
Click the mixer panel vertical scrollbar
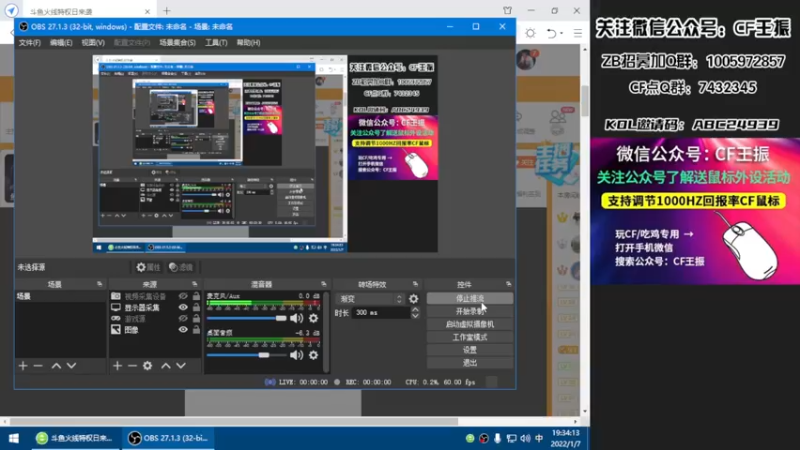pyautogui.click(x=326, y=332)
